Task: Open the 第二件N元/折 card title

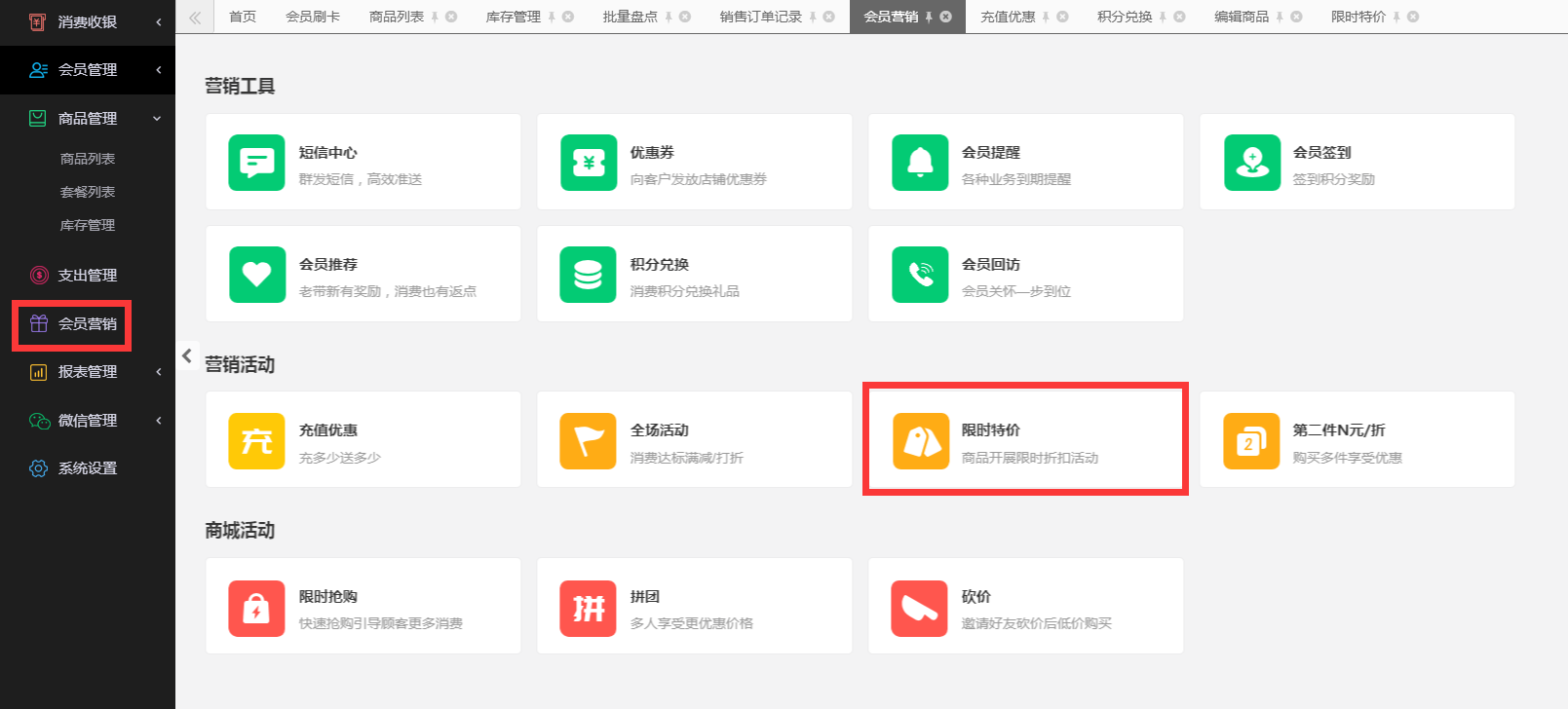Action: click(1339, 430)
